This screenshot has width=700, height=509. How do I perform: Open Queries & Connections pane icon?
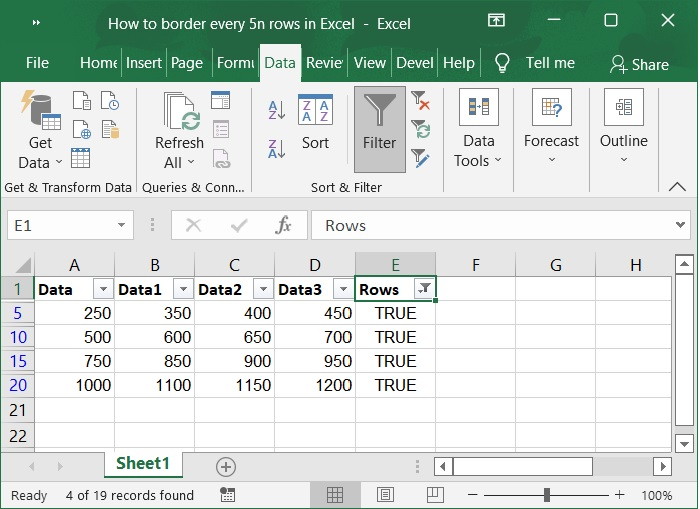pyautogui.click(x=221, y=100)
